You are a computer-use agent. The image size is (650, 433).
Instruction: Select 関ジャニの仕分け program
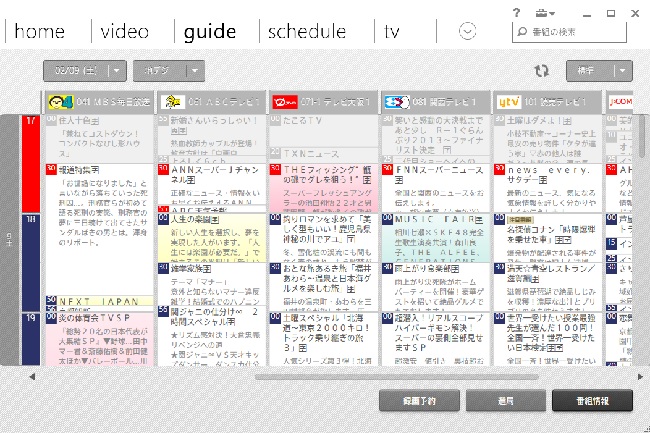[212, 336]
